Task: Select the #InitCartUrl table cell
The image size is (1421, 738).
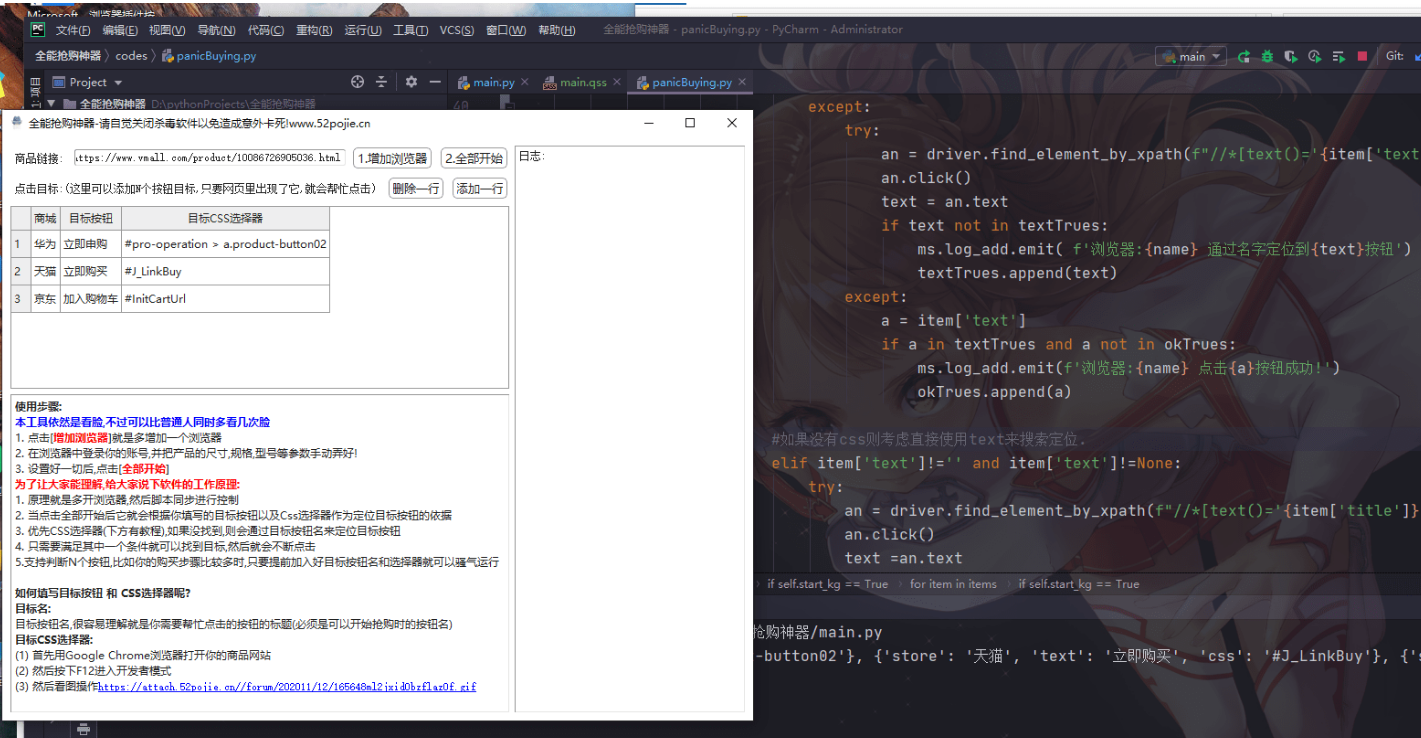Action: [x=225, y=298]
